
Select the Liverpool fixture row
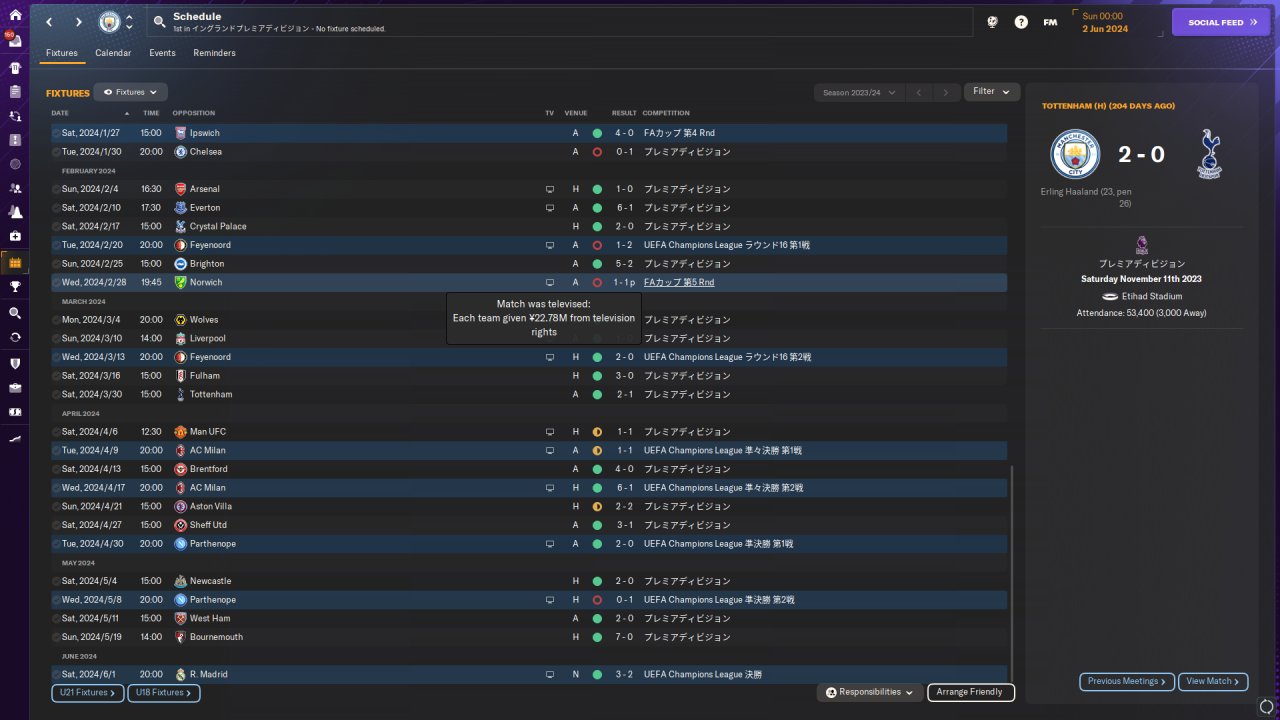point(529,339)
